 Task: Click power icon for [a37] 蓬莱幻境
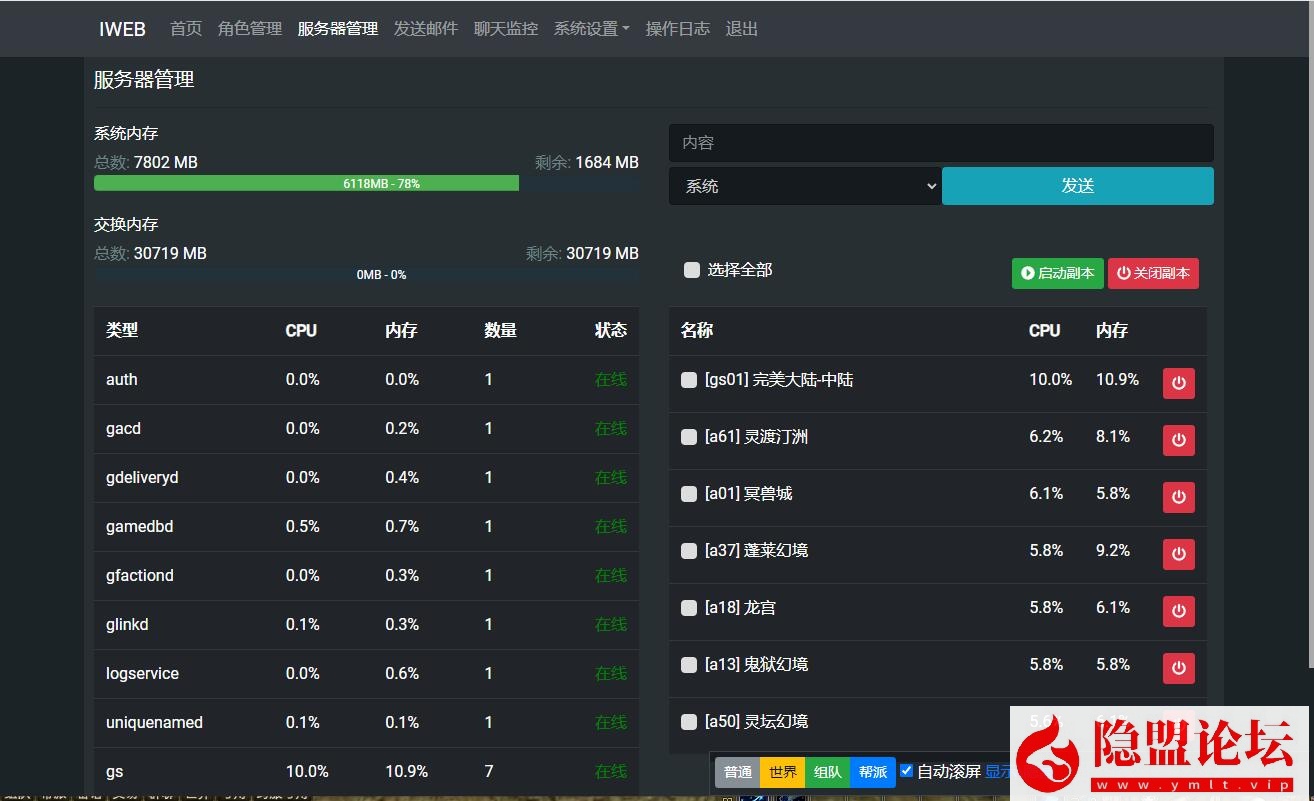(x=1178, y=554)
